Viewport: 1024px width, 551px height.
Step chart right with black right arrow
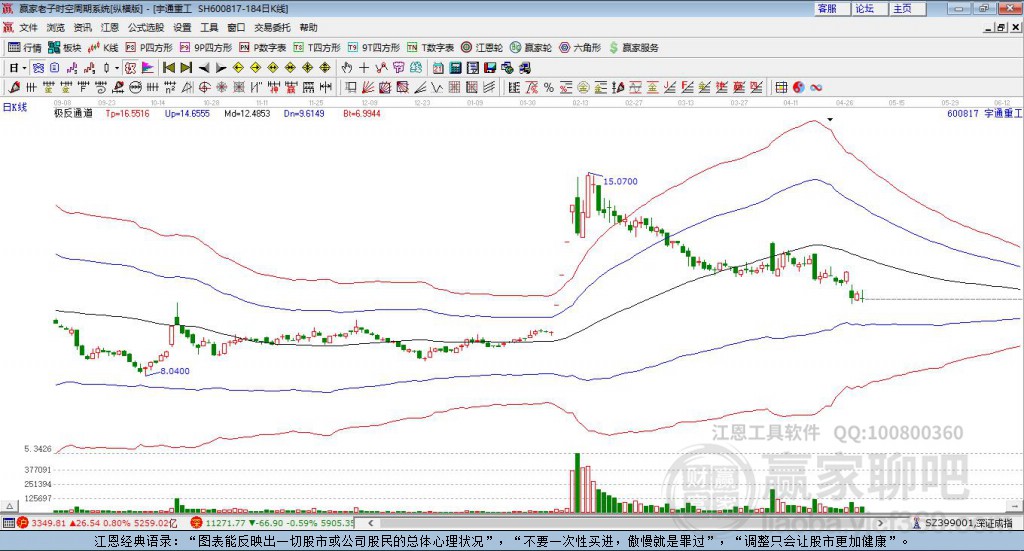[221, 68]
